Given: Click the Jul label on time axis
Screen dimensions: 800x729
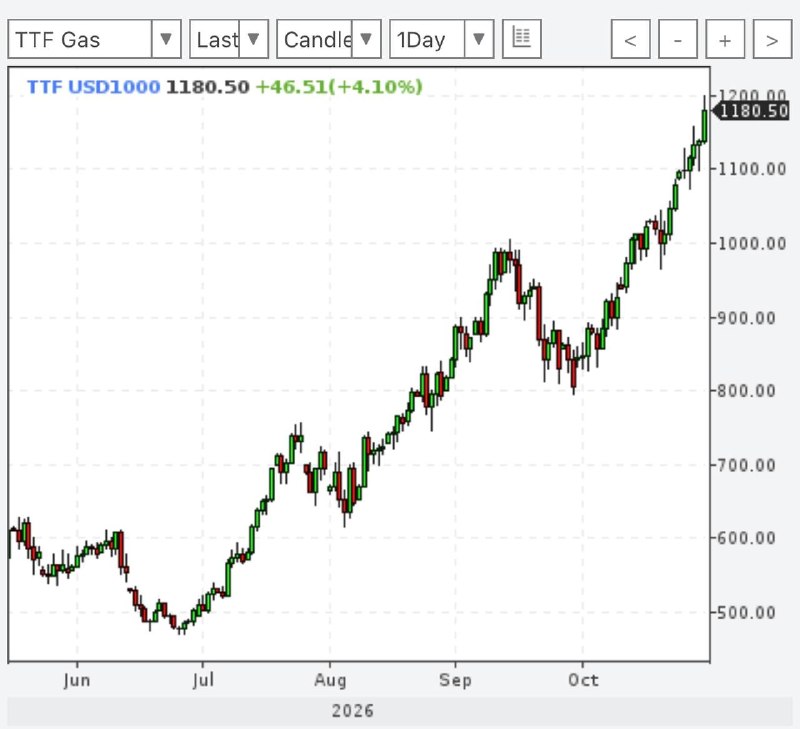Looking at the screenshot, I should (x=203, y=680).
